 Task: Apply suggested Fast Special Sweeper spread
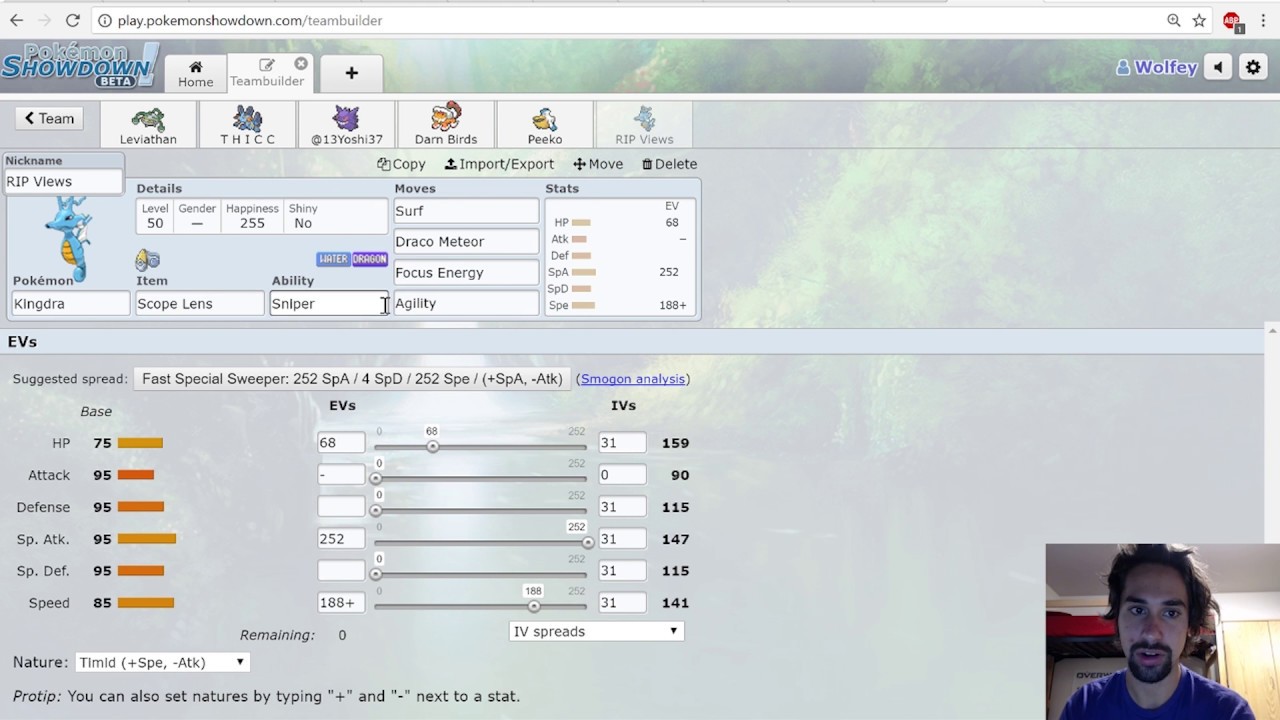(352, 379)
